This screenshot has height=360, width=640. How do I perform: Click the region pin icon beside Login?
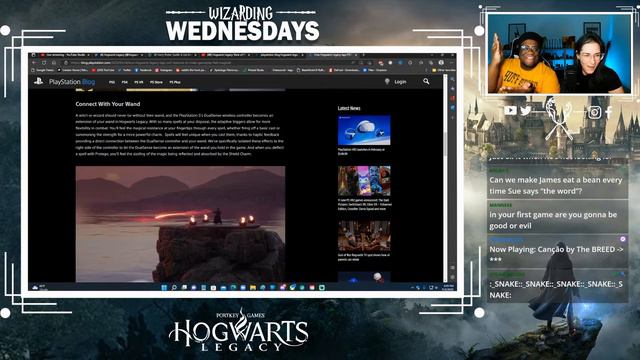pos(387,82)
